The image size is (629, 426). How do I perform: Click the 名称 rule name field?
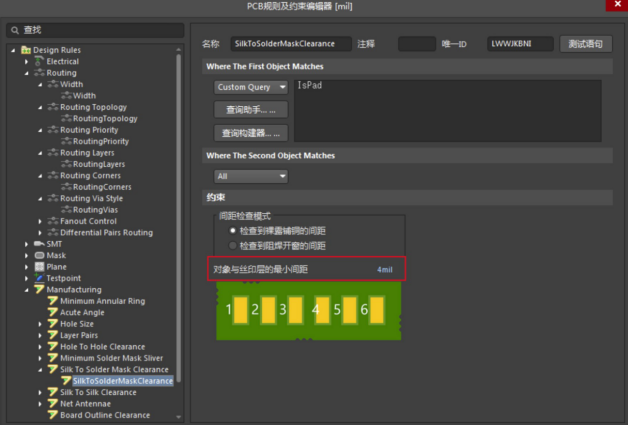[290, 44]
